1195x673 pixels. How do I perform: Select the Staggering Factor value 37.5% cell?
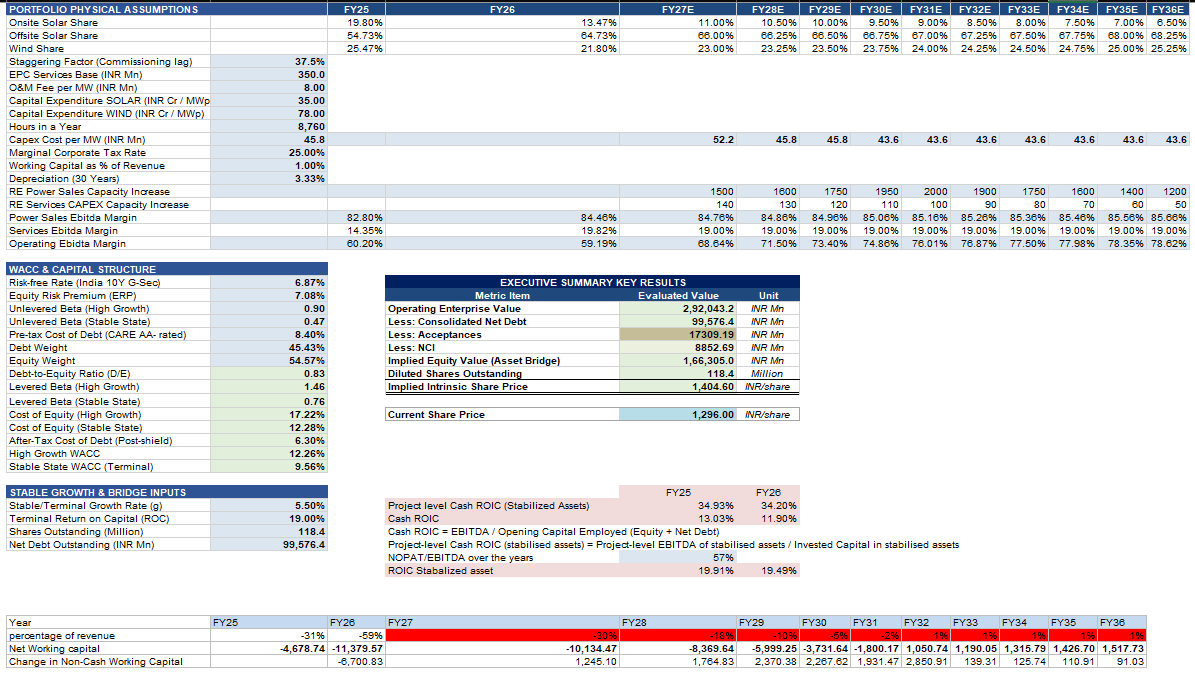coord(269,62)
